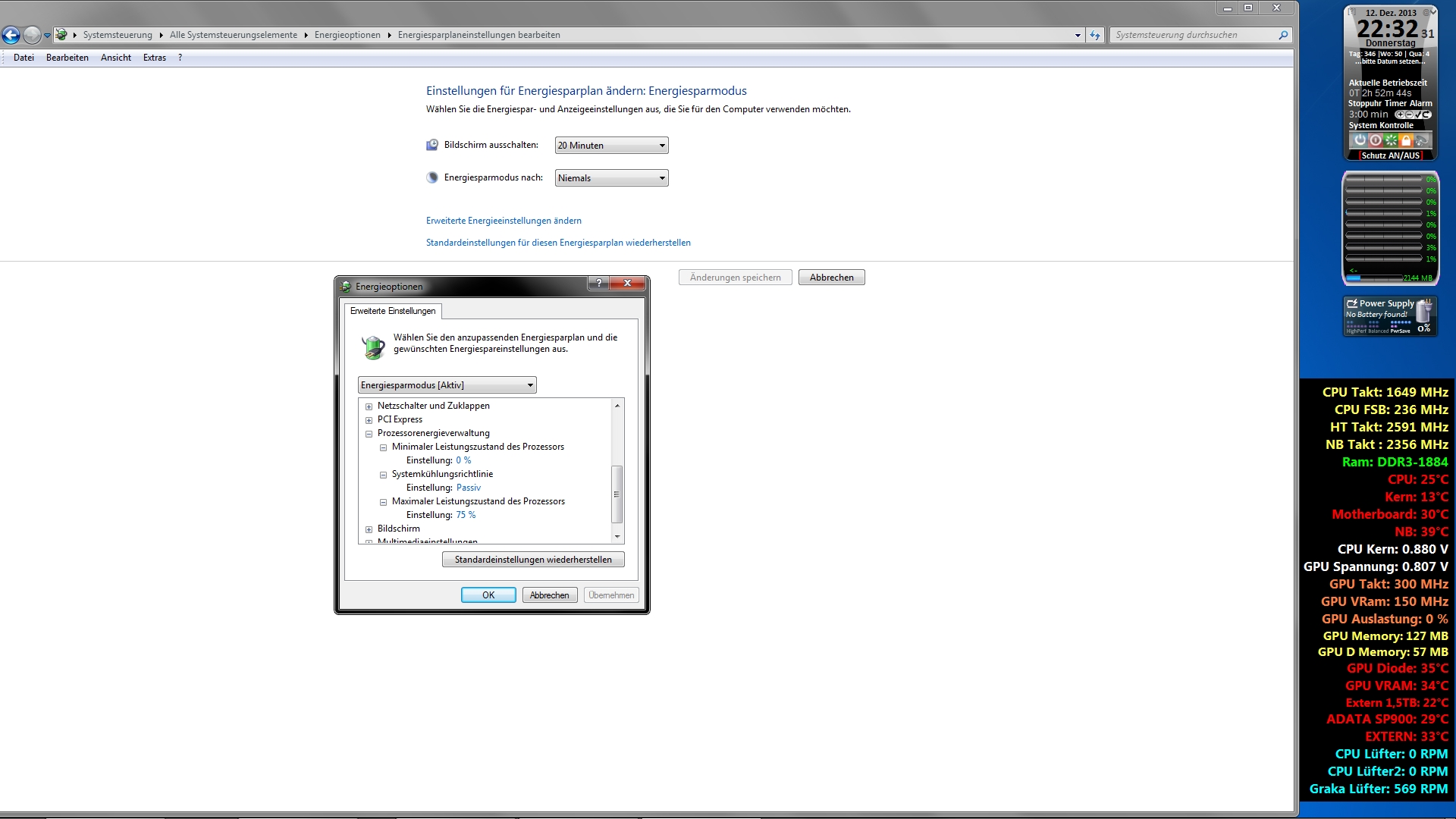
Task: Open the Ansicht menu
Action: [115, 58]
